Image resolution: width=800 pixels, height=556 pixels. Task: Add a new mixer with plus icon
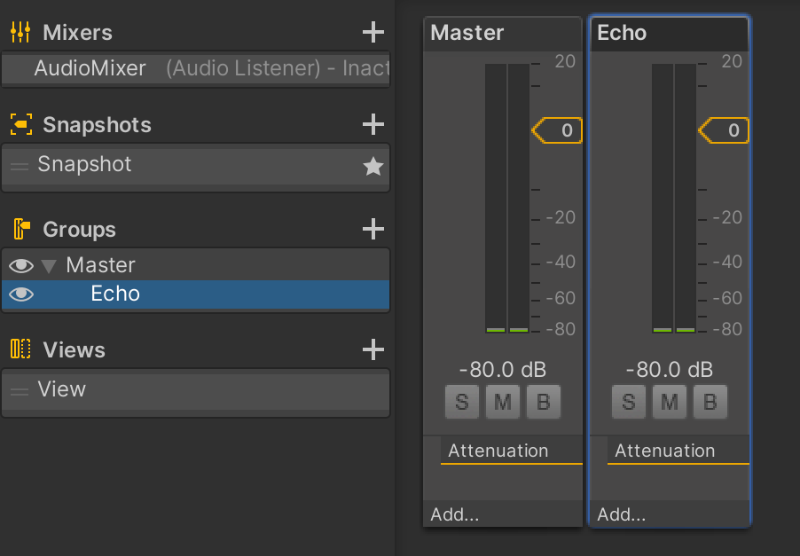click(373, 33)
